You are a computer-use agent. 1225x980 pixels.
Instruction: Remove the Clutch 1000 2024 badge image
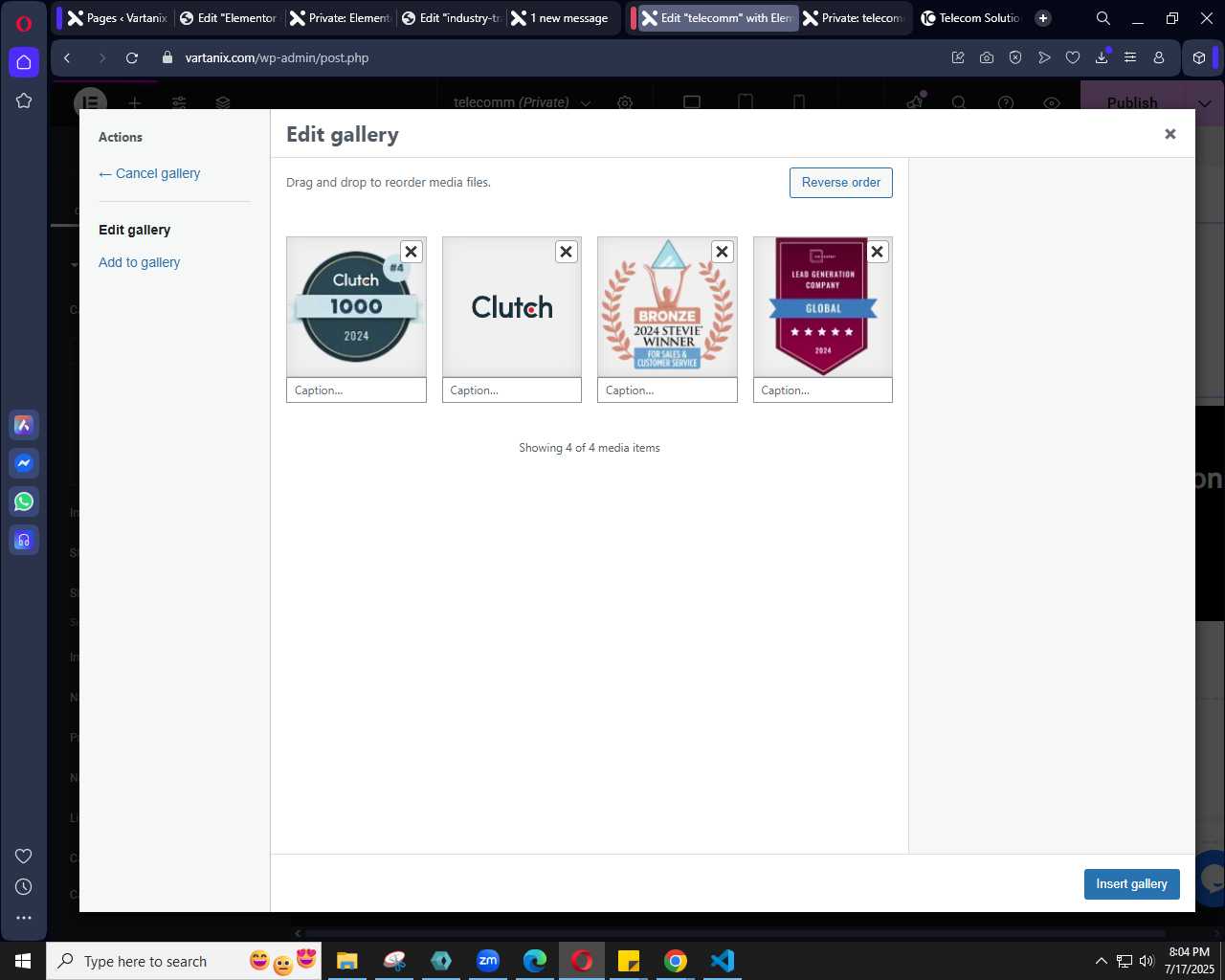click(x=411, y=252)
